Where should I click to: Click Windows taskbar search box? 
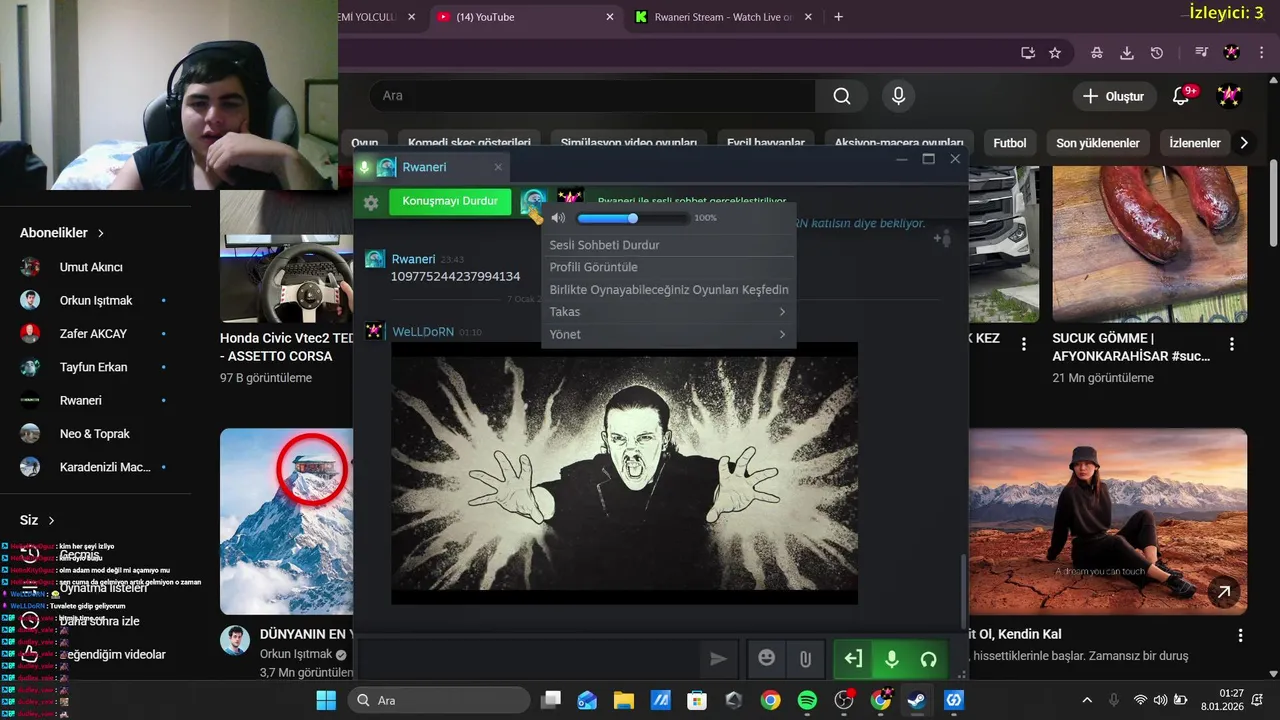[439, 700]
